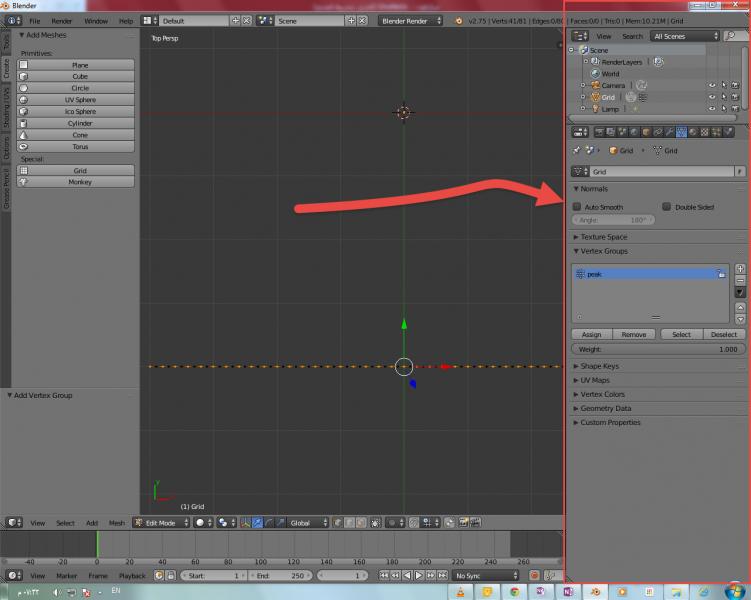Expand Camera node in outliner tree
Viewport: 751px width, 600px height.
coord(583,85)
